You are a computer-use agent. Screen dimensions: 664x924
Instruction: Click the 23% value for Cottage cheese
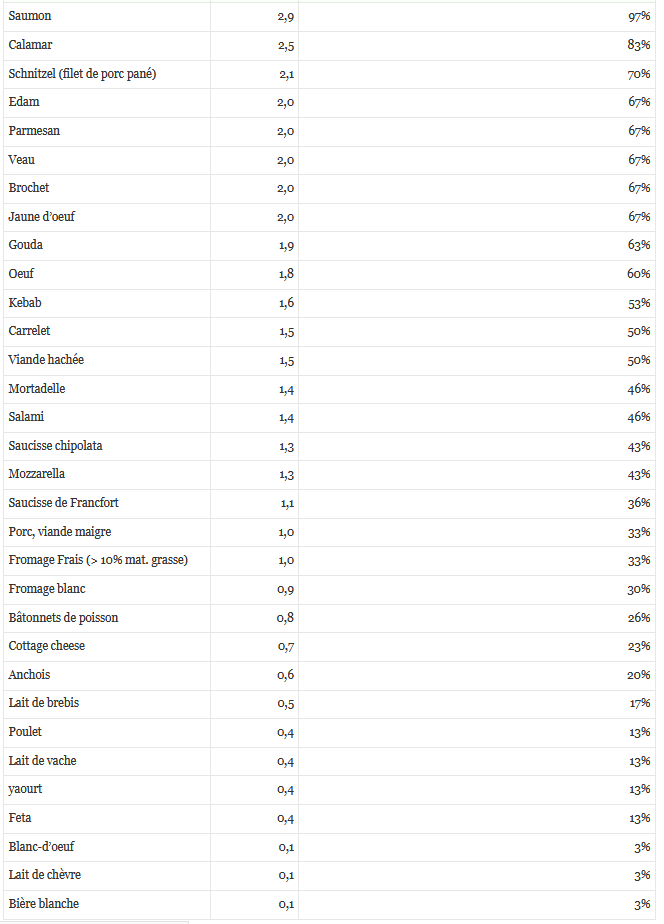(x=639, y=646)
